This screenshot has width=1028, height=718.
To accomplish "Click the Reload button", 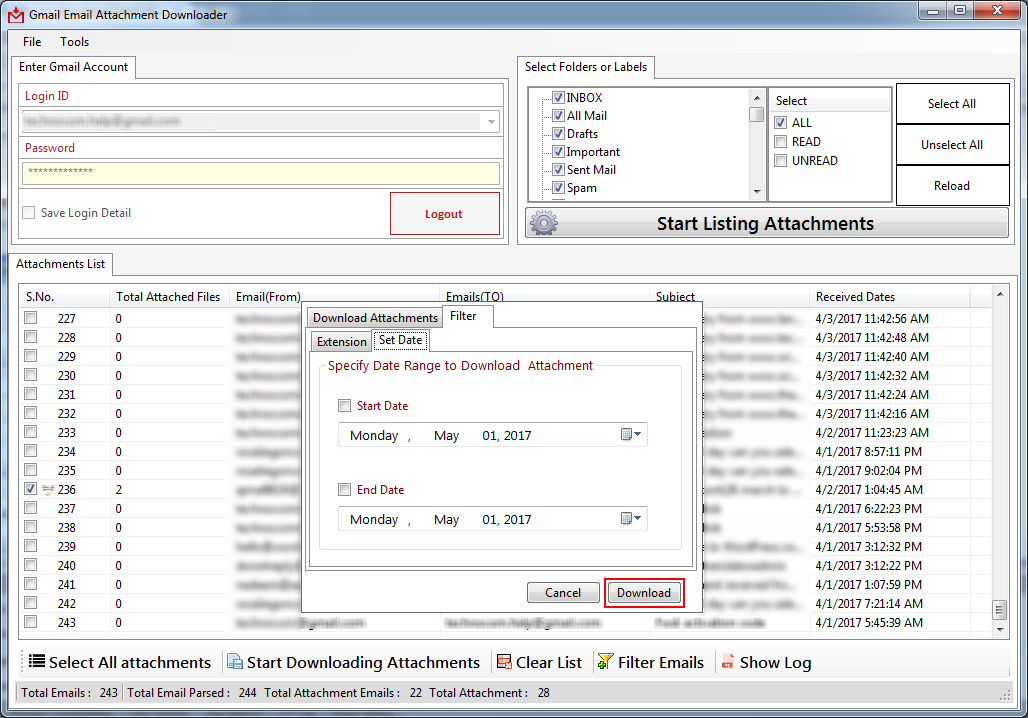I will (x=952, y=186).
